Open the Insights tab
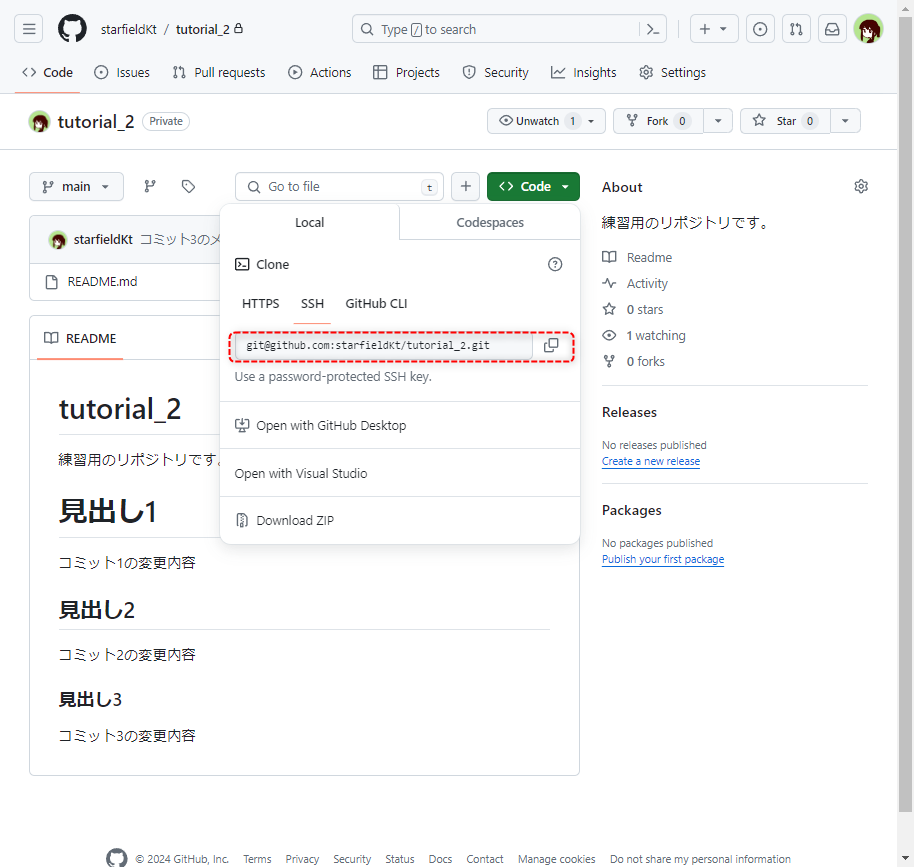 [x=583, y=72]
